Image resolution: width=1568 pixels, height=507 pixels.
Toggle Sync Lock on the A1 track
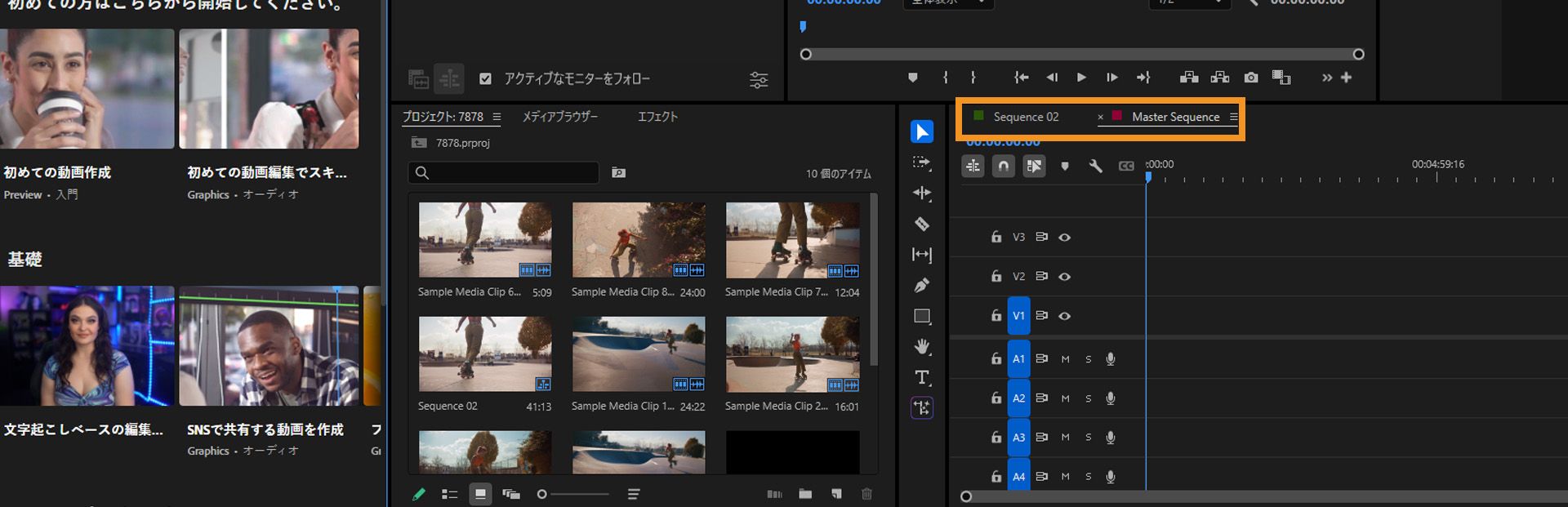pyautogui.click(x=1041, y=358)
